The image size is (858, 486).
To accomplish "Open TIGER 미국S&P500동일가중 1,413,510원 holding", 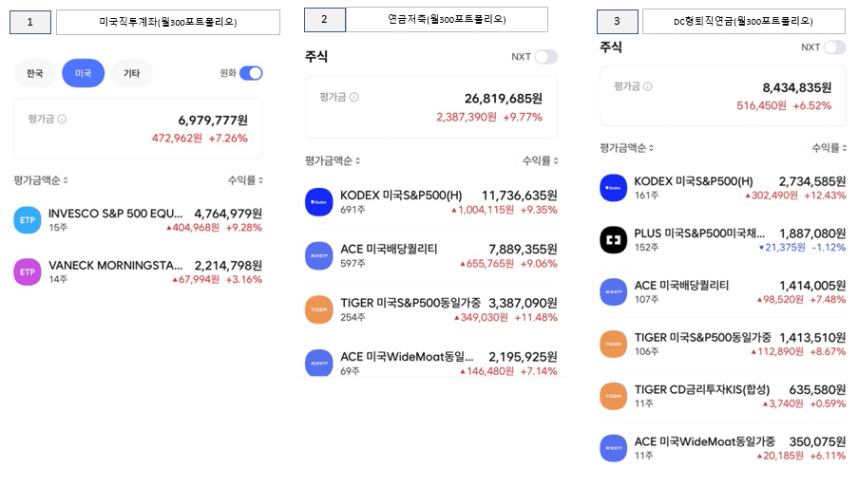I will pyautogui.click(x=723, y=344).
